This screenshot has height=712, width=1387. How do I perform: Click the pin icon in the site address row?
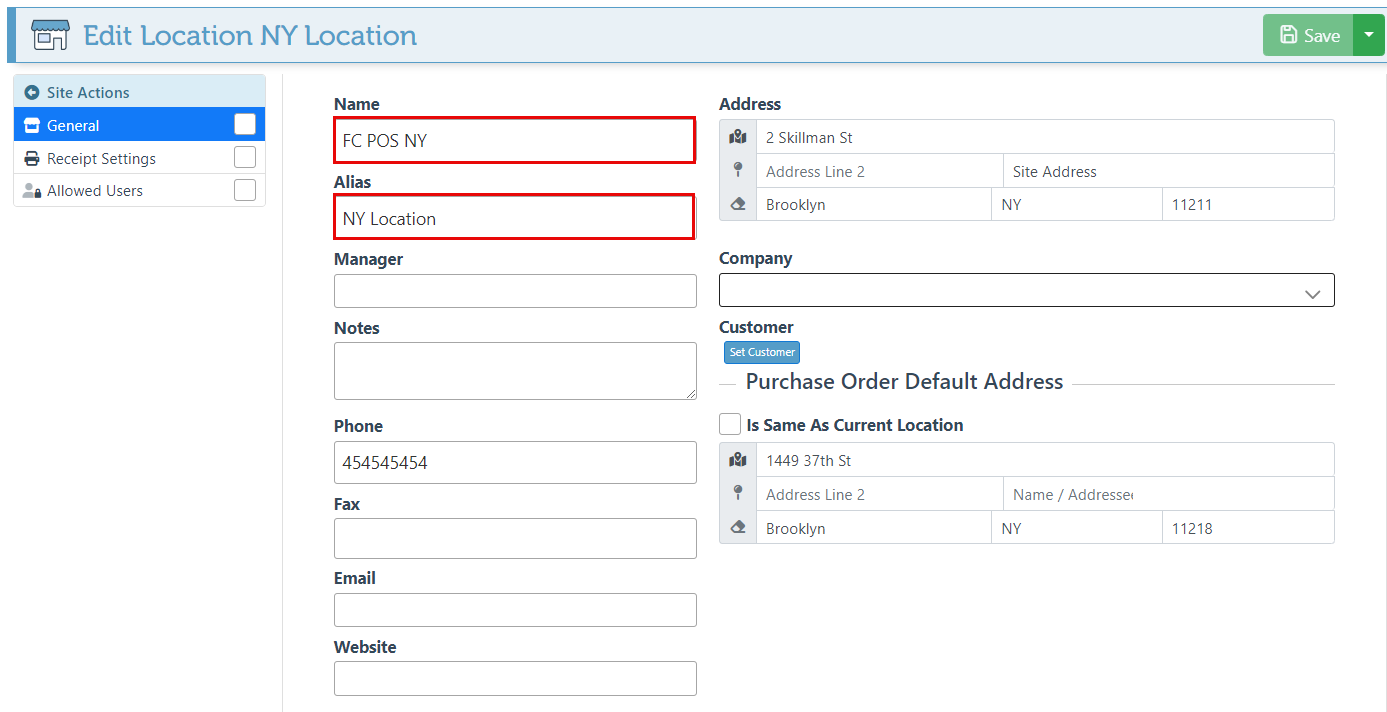[x=738, y=170]
